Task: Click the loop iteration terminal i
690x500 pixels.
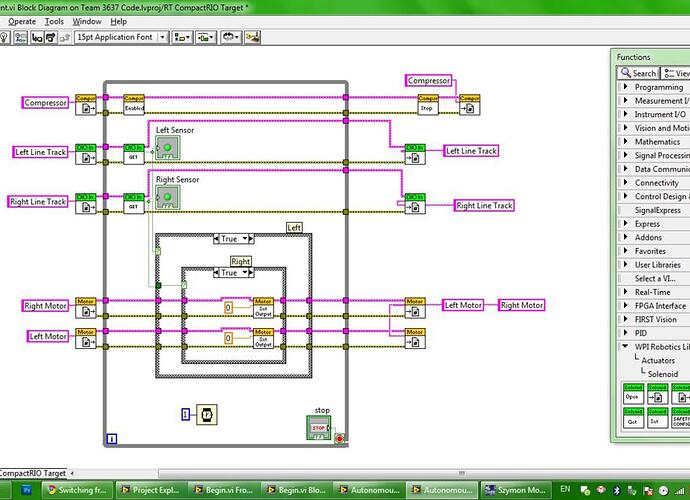Action: click(x=112, y=438)
